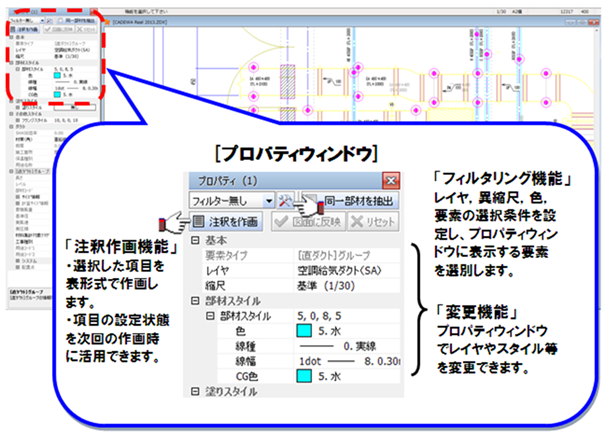Click リセット button in enlarged property window

[373, 221]
